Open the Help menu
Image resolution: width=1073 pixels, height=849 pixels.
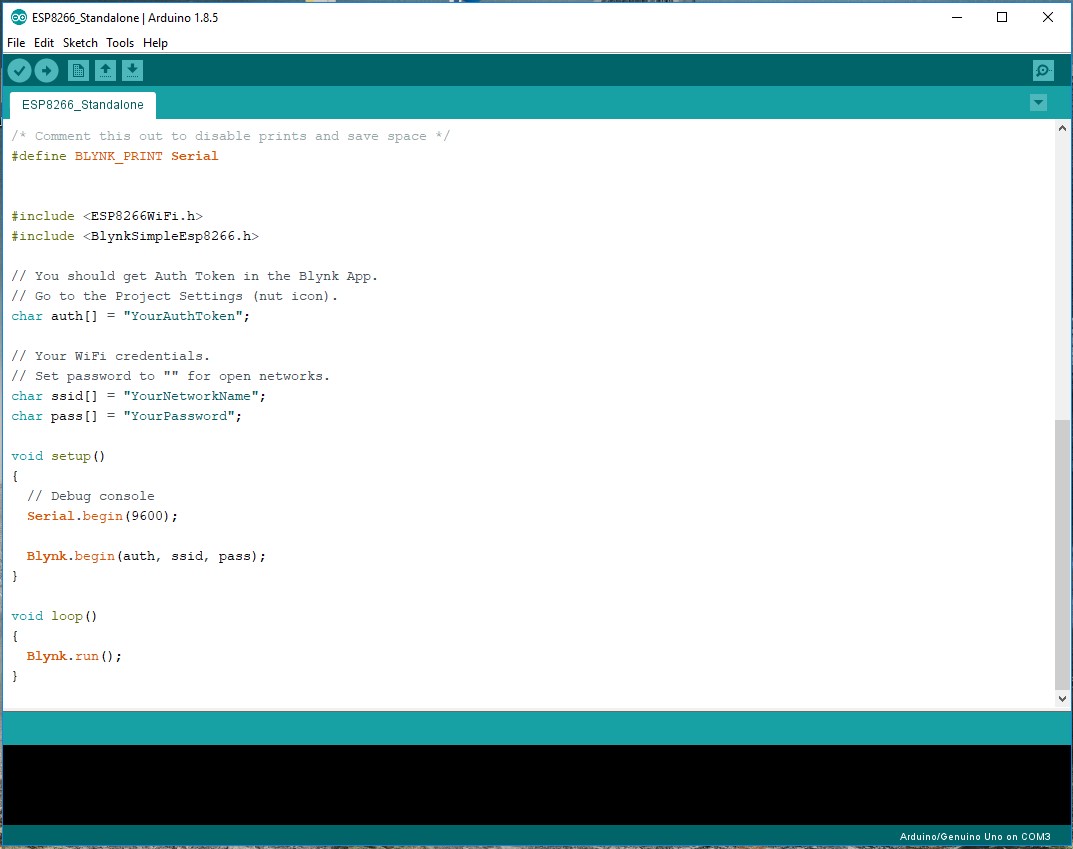[x=156, y=42]
